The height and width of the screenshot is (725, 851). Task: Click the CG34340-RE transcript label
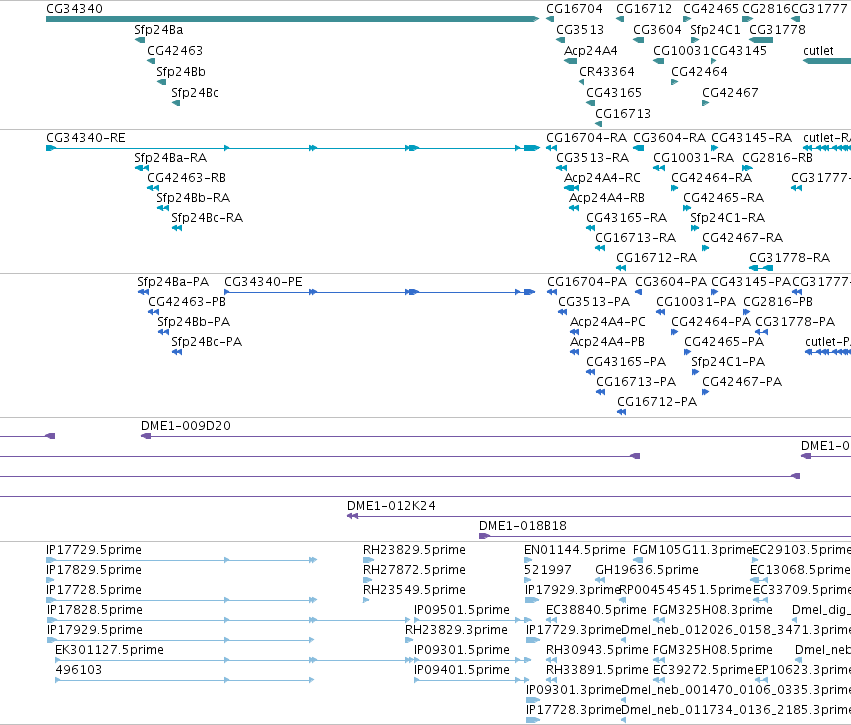coord(86,138)
